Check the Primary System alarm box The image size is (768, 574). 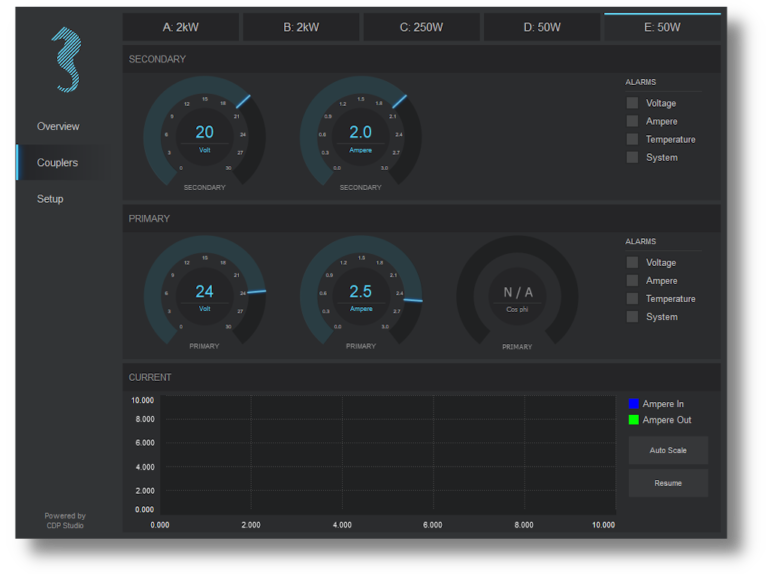632,317
